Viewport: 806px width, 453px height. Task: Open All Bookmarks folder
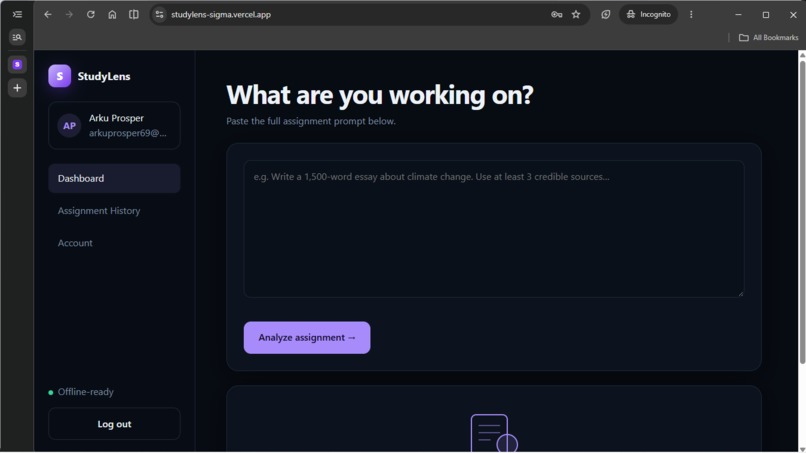[768, 38]
